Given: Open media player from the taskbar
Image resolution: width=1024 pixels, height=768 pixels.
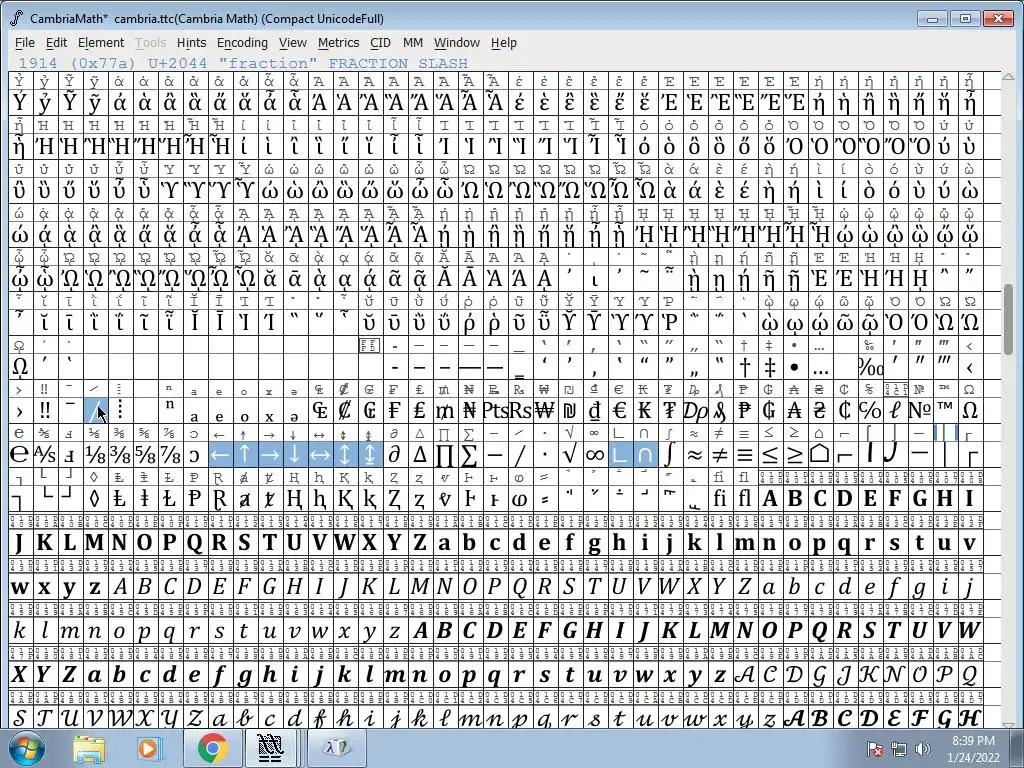Looking at the screenshot, I should pos(148,748).
